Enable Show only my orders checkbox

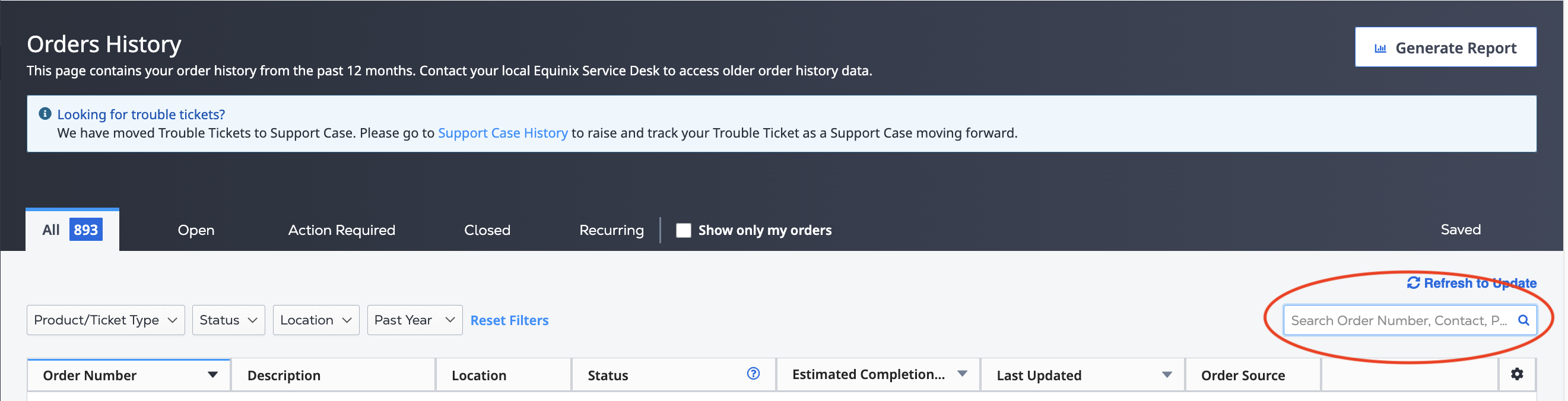point(683,230)
